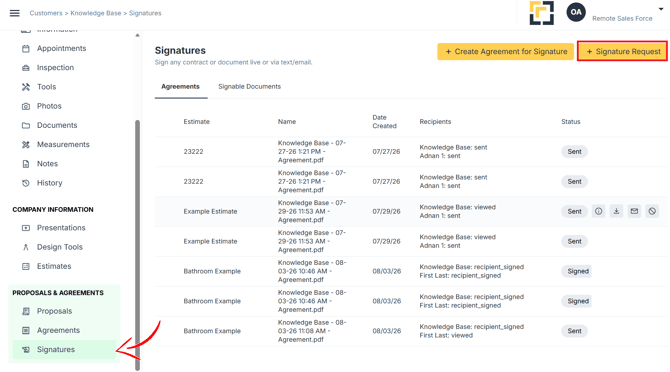Click the Estimate column header
Screen dimensions: 670x372
[197, 122]
